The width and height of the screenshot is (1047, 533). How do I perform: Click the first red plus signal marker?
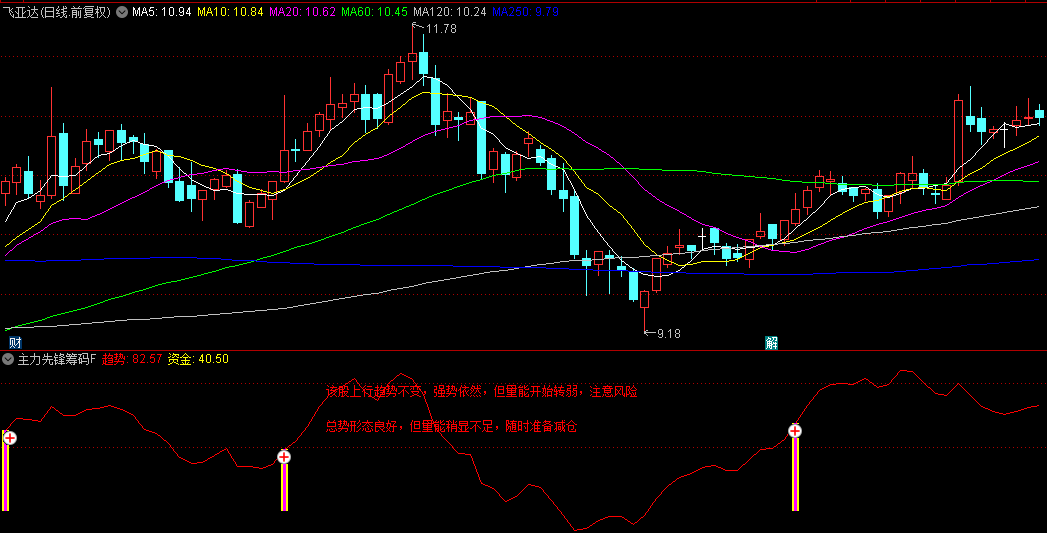click(9, 438)
